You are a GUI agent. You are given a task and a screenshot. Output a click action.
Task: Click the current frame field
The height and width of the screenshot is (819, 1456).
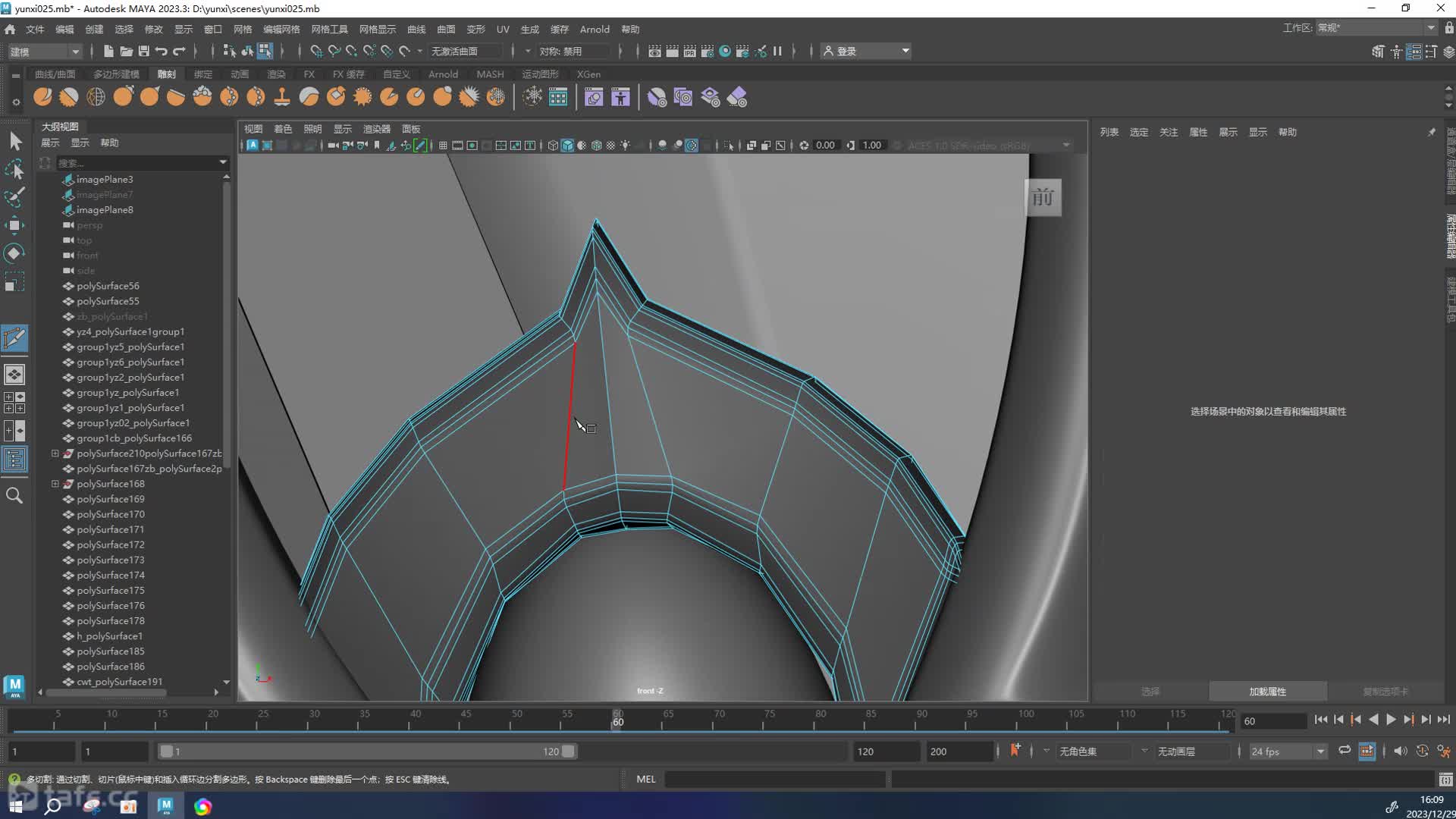point(1272,721)
